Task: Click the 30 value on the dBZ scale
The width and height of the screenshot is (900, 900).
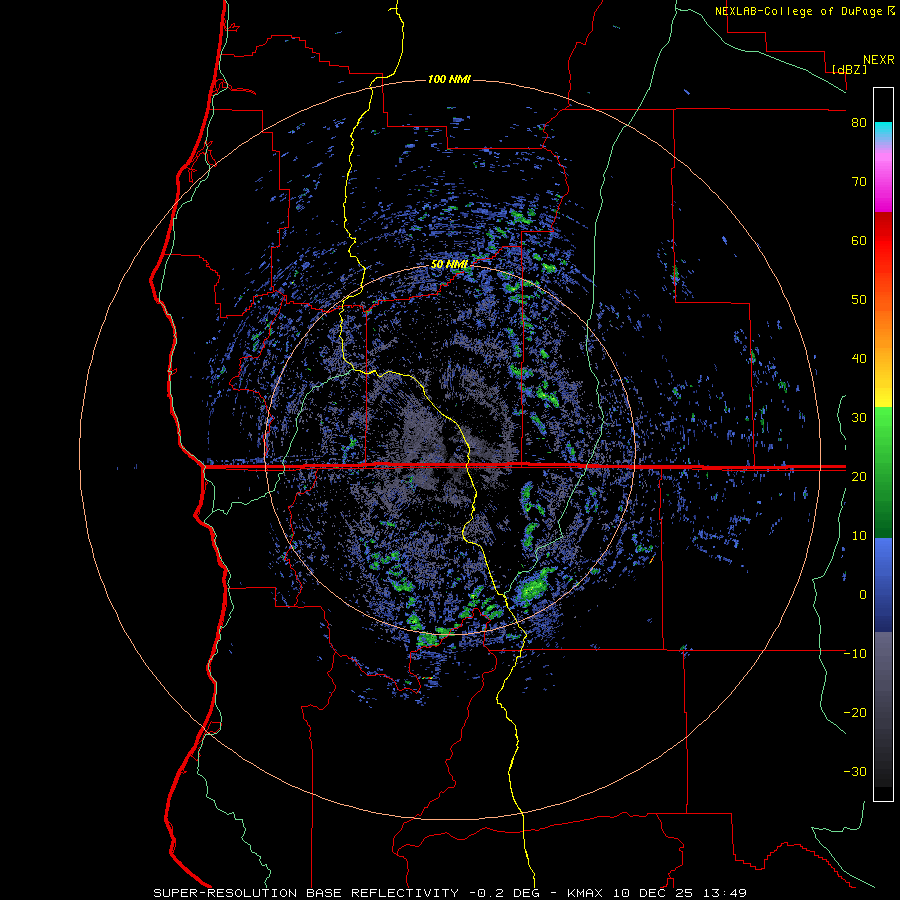Action: (859, 418)
